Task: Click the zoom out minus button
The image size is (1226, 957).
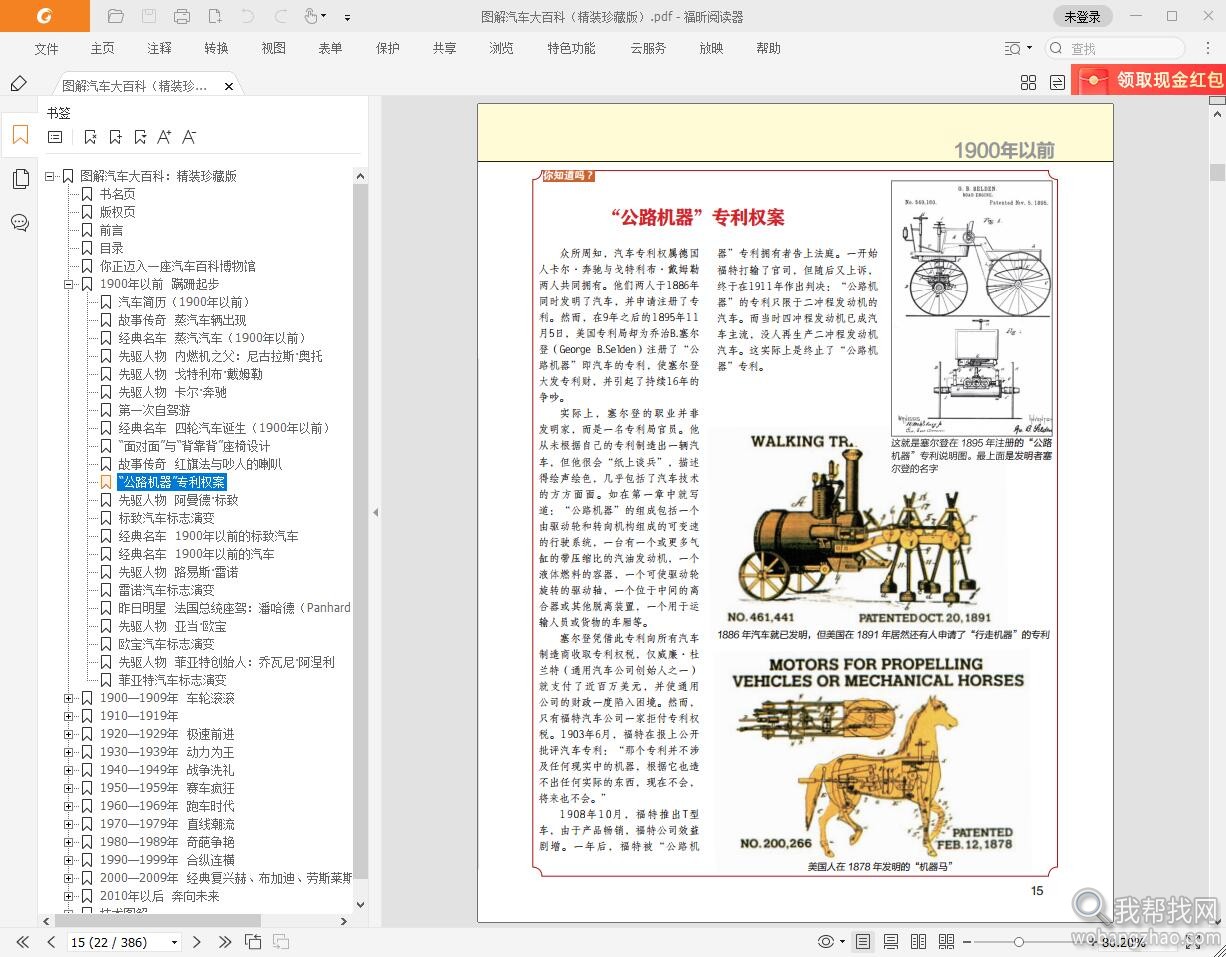Action: (x=965, y=942)
